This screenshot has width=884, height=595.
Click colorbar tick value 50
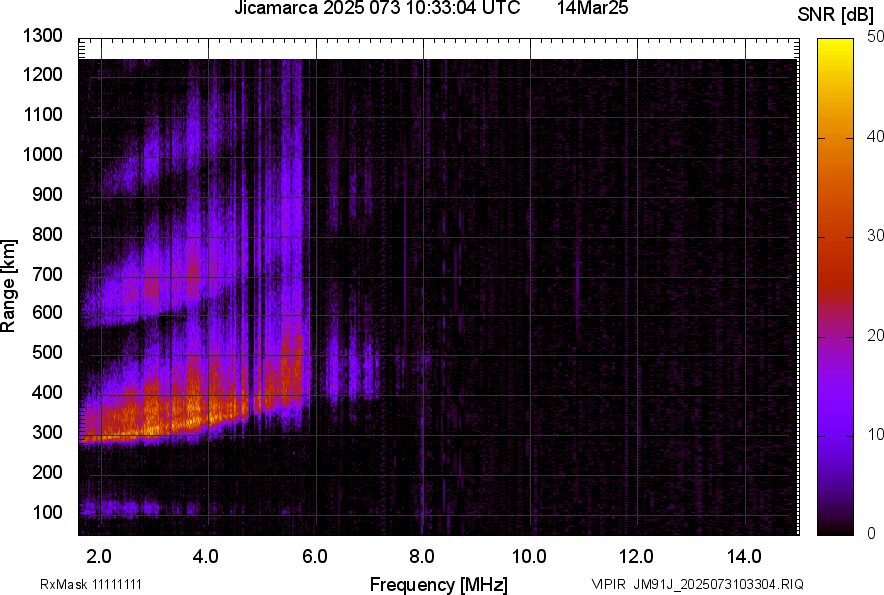(875, 37)
